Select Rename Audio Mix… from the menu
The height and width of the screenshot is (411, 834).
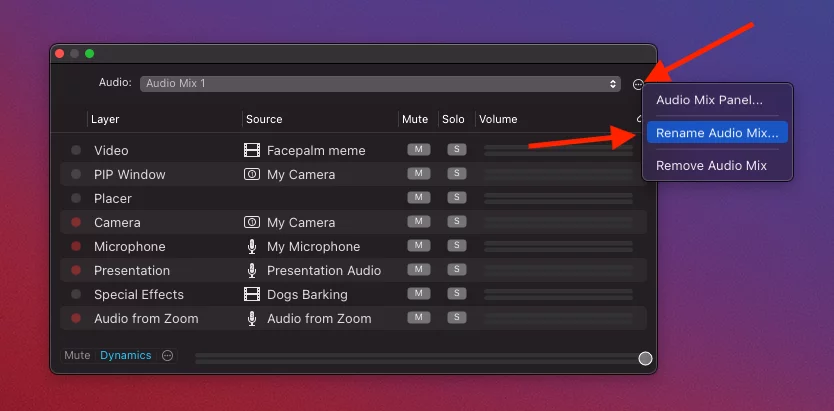point(717,133)
